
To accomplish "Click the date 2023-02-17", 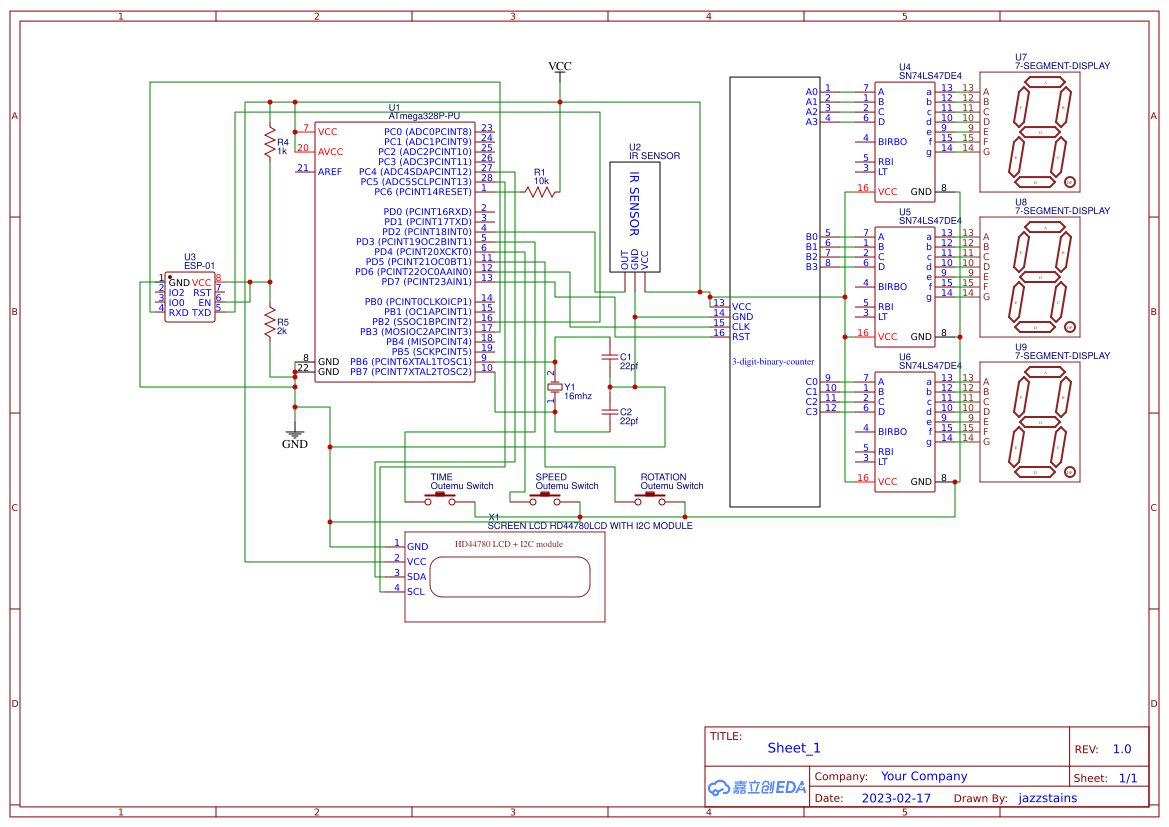I will (x=896, y=798).
